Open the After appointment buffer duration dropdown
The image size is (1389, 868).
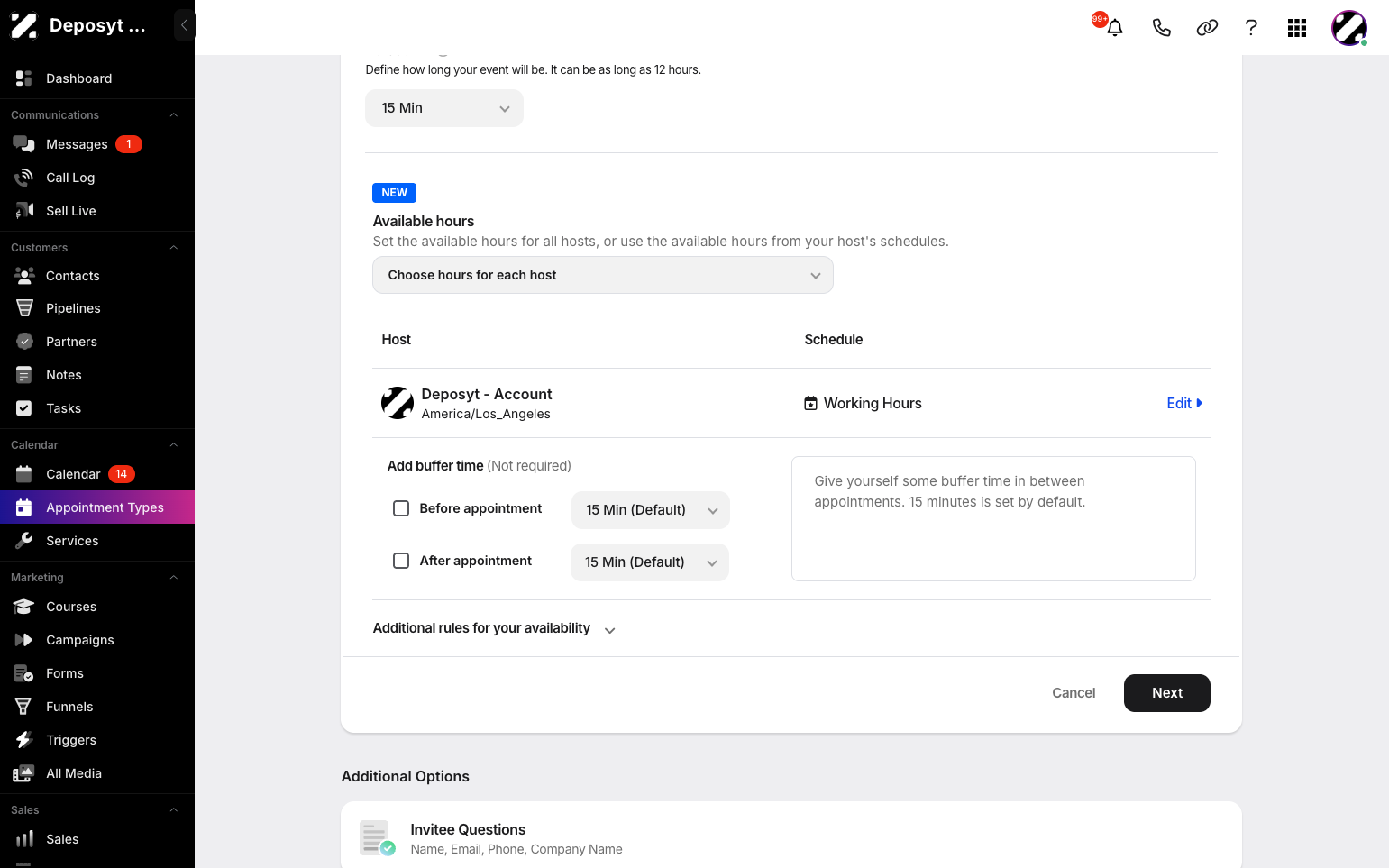click(x=650, y=562)
